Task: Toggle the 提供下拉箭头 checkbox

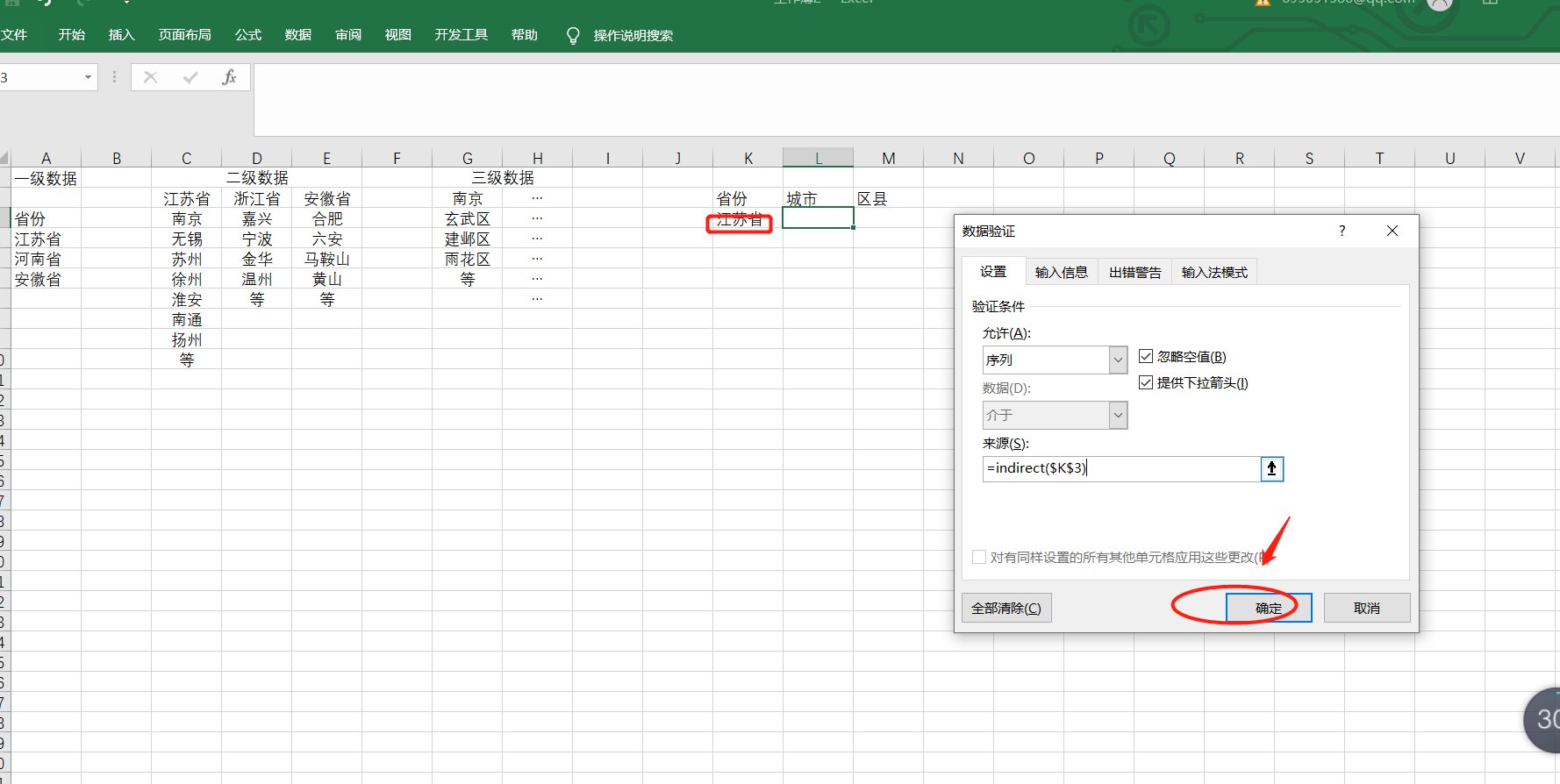Action: pyautogui.click(x=1145, y=382)
